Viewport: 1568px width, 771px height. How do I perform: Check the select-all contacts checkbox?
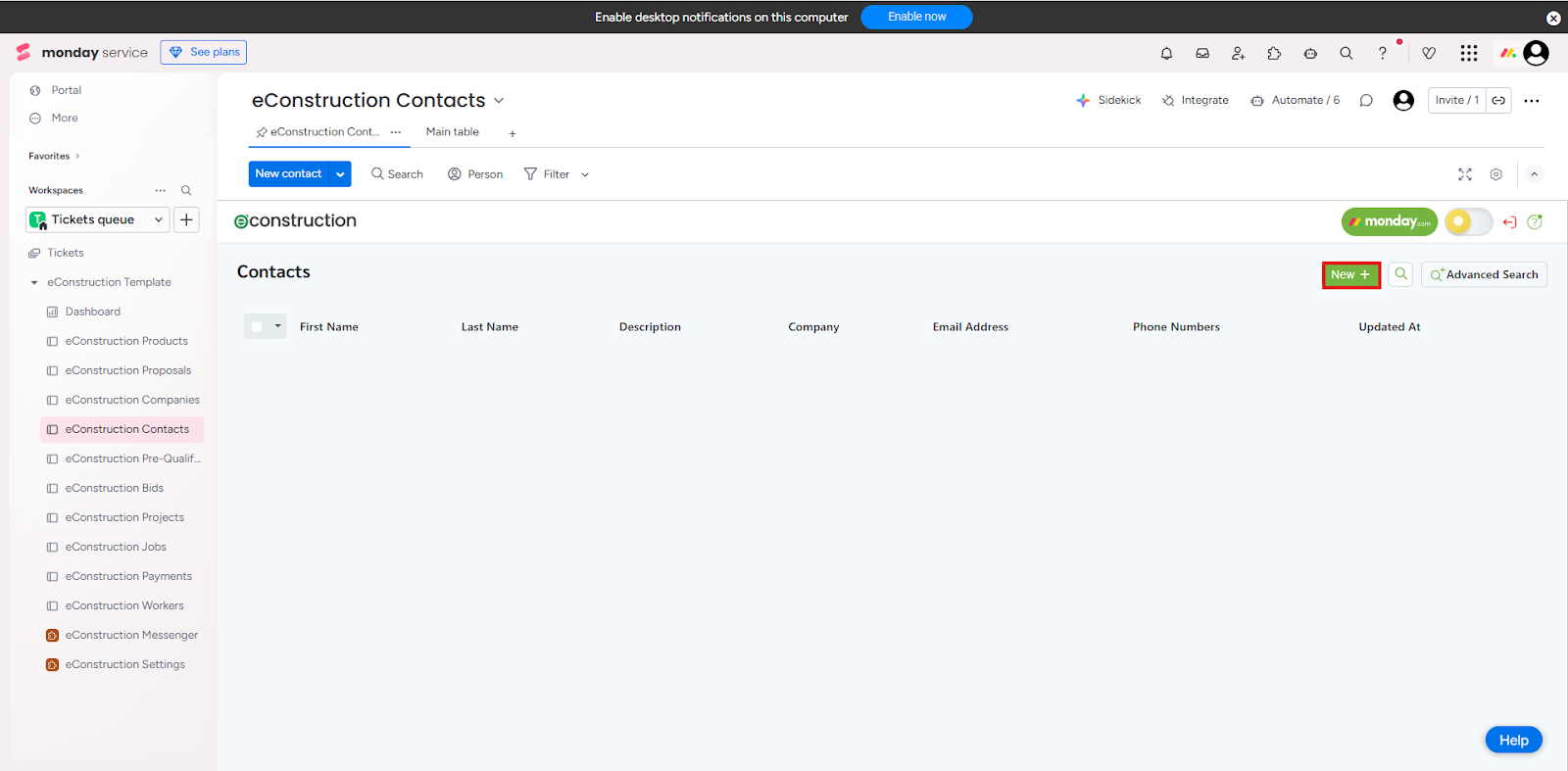(x=257, y=327)
